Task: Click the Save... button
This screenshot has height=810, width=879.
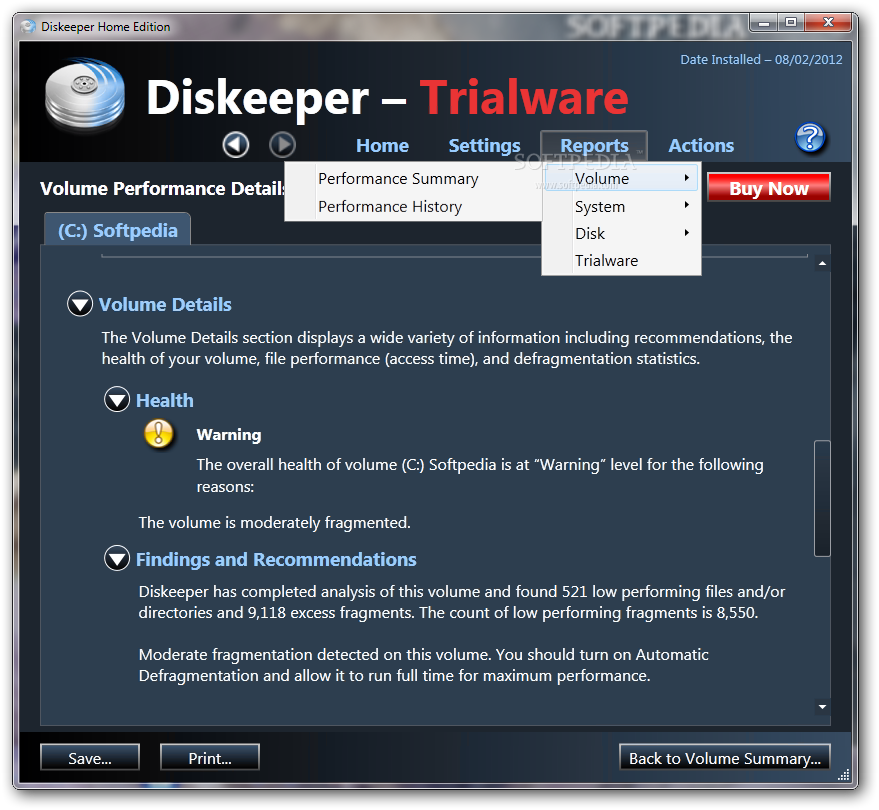Action: coord(90,758)
